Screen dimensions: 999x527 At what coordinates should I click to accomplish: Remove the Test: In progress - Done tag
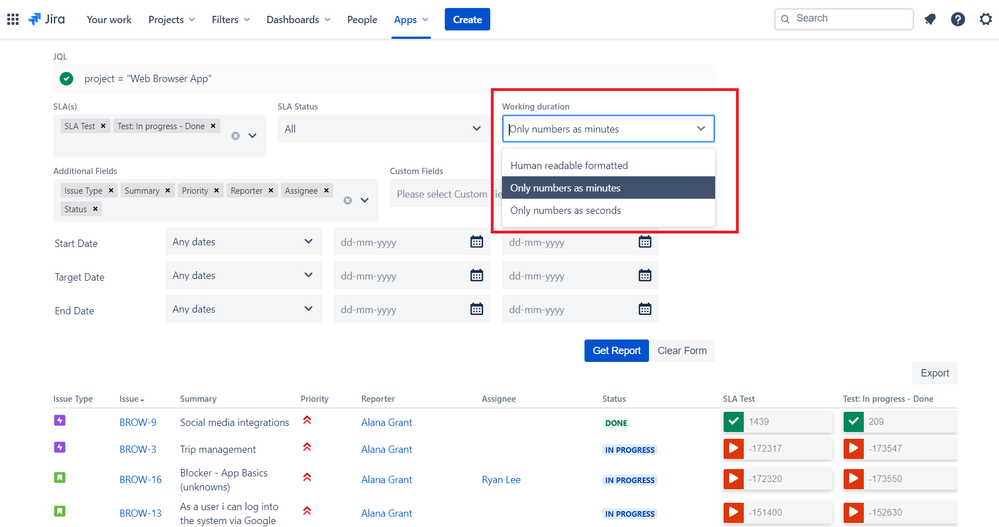pos(213,126)
